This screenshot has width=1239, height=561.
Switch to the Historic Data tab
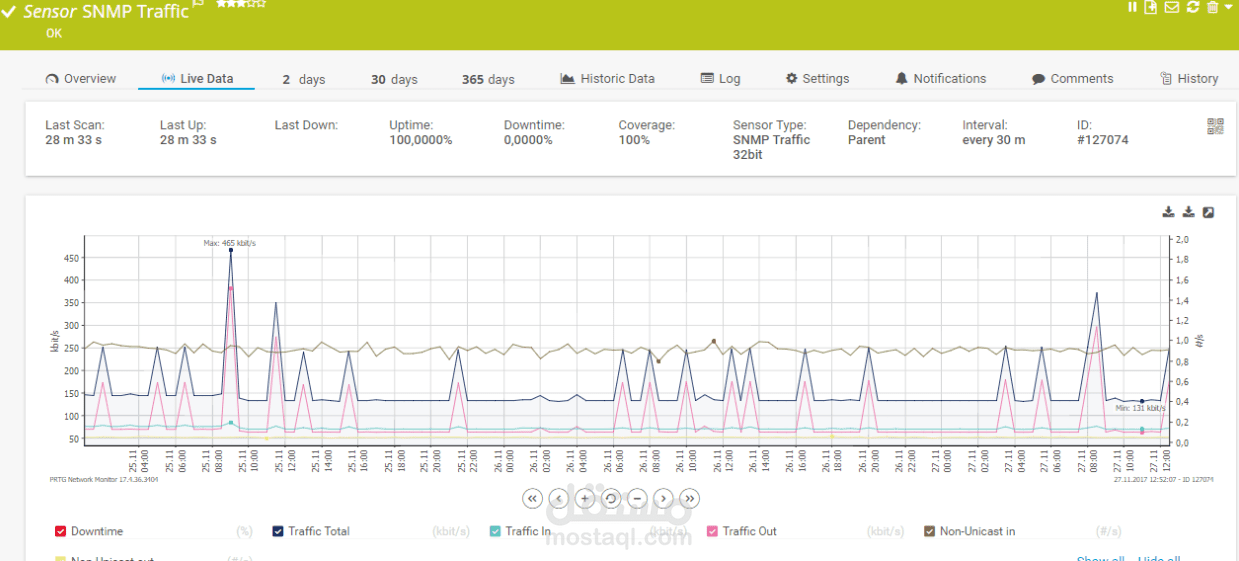coord(608,79)
